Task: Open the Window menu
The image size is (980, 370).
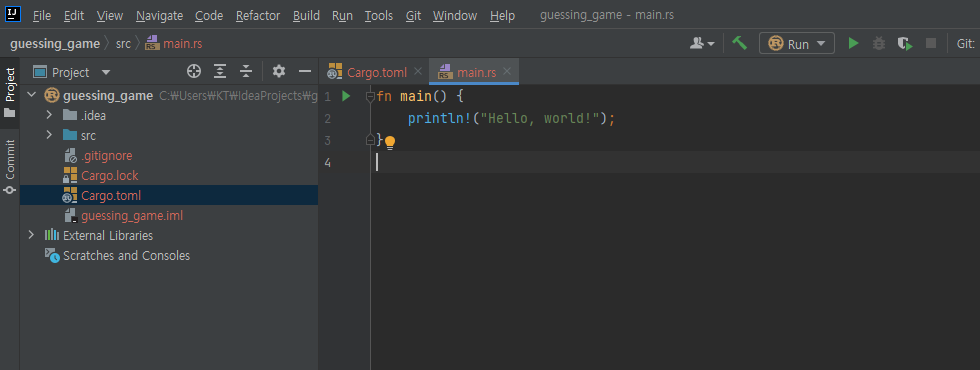Action: (x=455, y=16)
